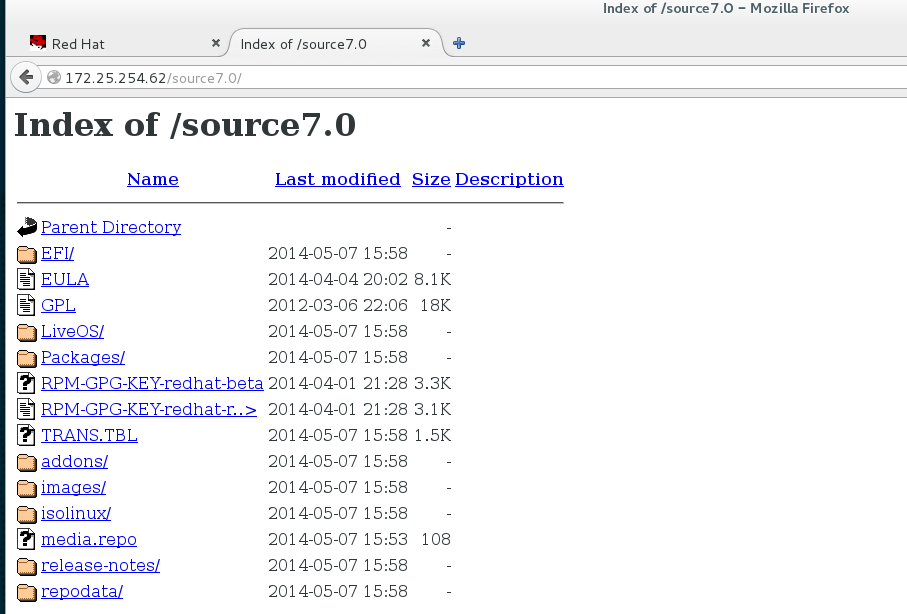
Task: Enter the isolinux/ directory link
Action: click(x=76, y=514)
